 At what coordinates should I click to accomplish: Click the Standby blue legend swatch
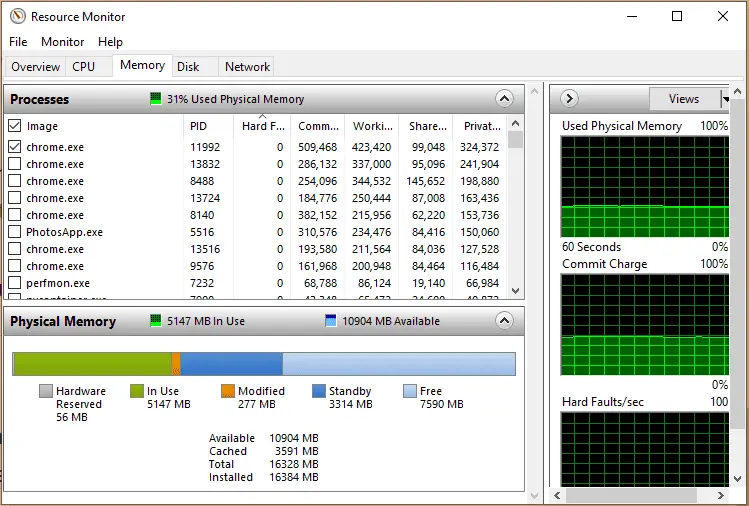319,391
